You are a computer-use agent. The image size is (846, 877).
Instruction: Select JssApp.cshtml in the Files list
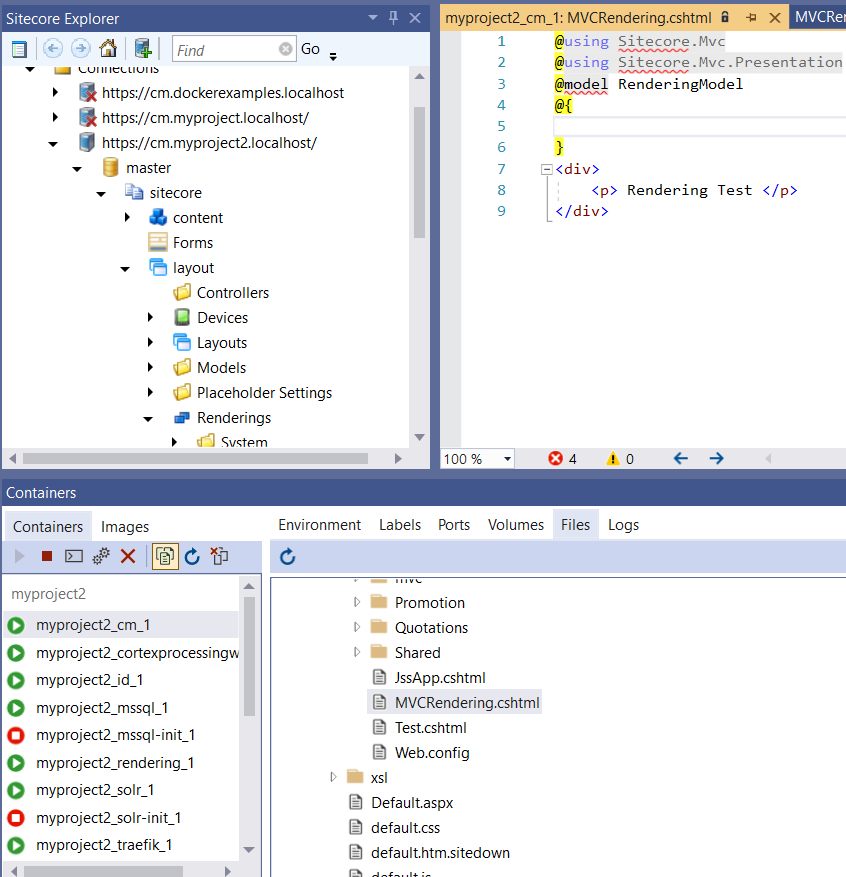coord(440,678)
